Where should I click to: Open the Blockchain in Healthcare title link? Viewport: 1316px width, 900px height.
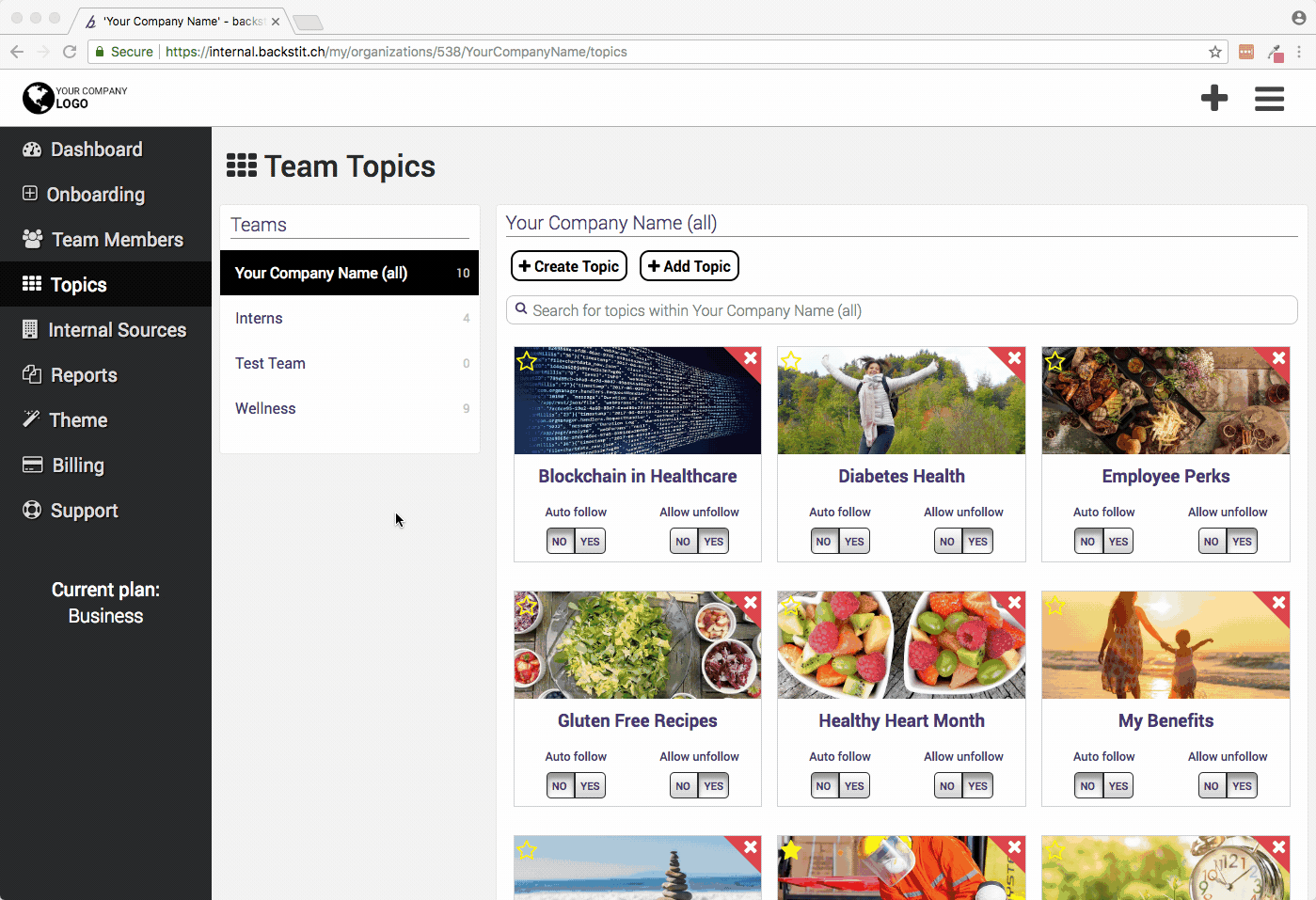point(638,476)
